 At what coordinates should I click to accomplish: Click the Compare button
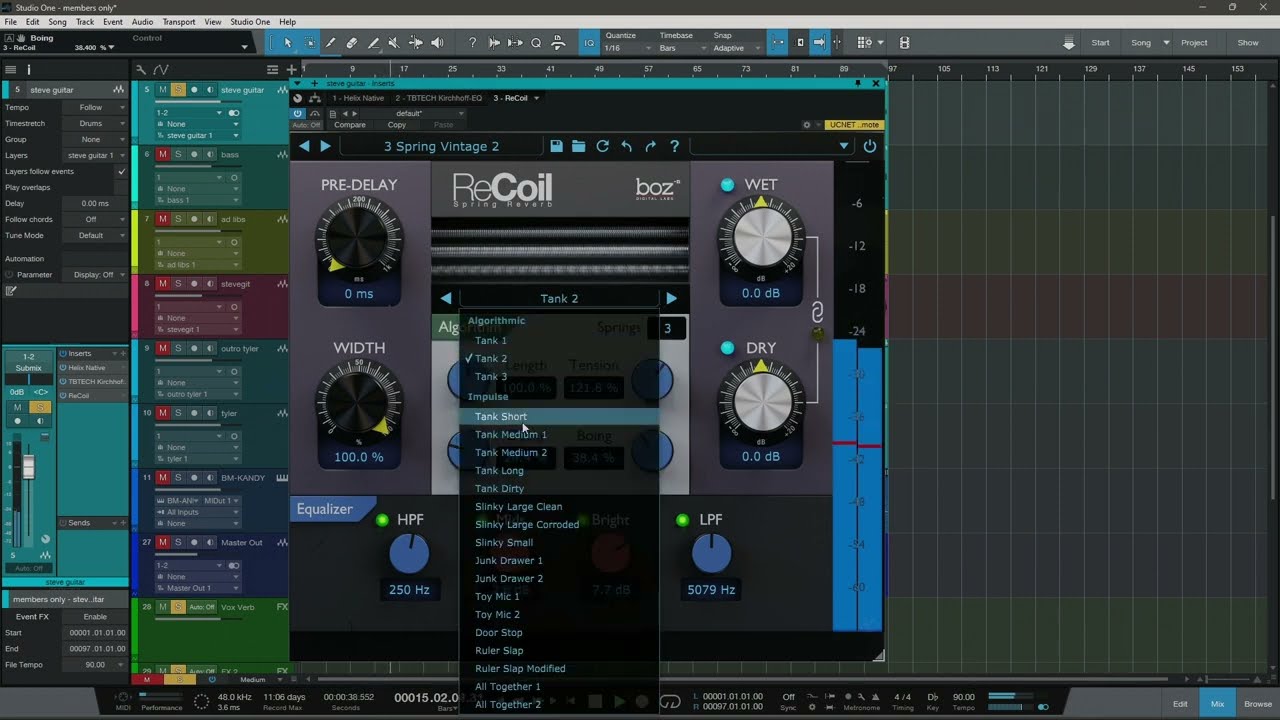point(350,125)
